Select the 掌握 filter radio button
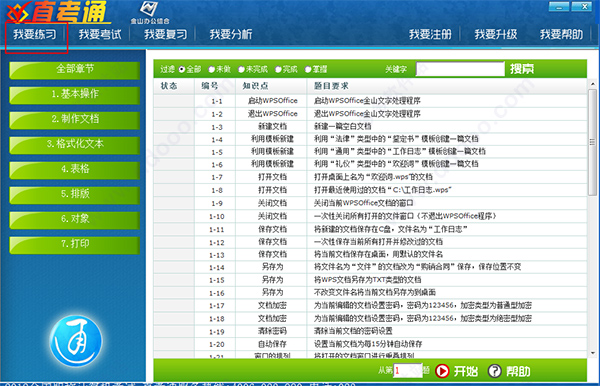The width and height of the screenshot is (600, 386). pos(308,69)
